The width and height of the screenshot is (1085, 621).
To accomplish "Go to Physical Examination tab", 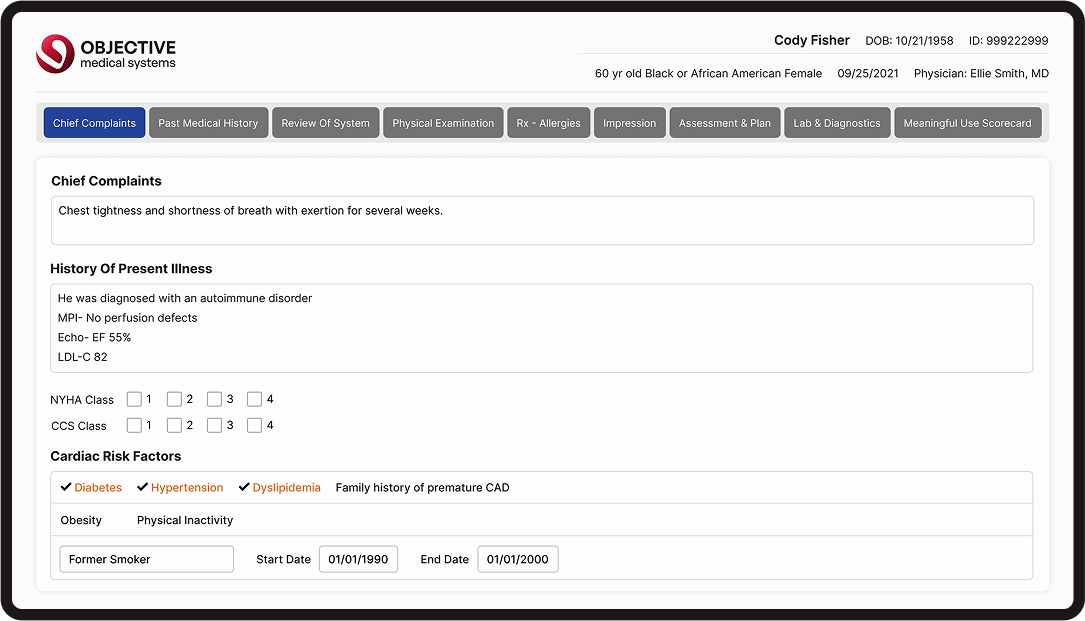I will click(x=443, y=123).
